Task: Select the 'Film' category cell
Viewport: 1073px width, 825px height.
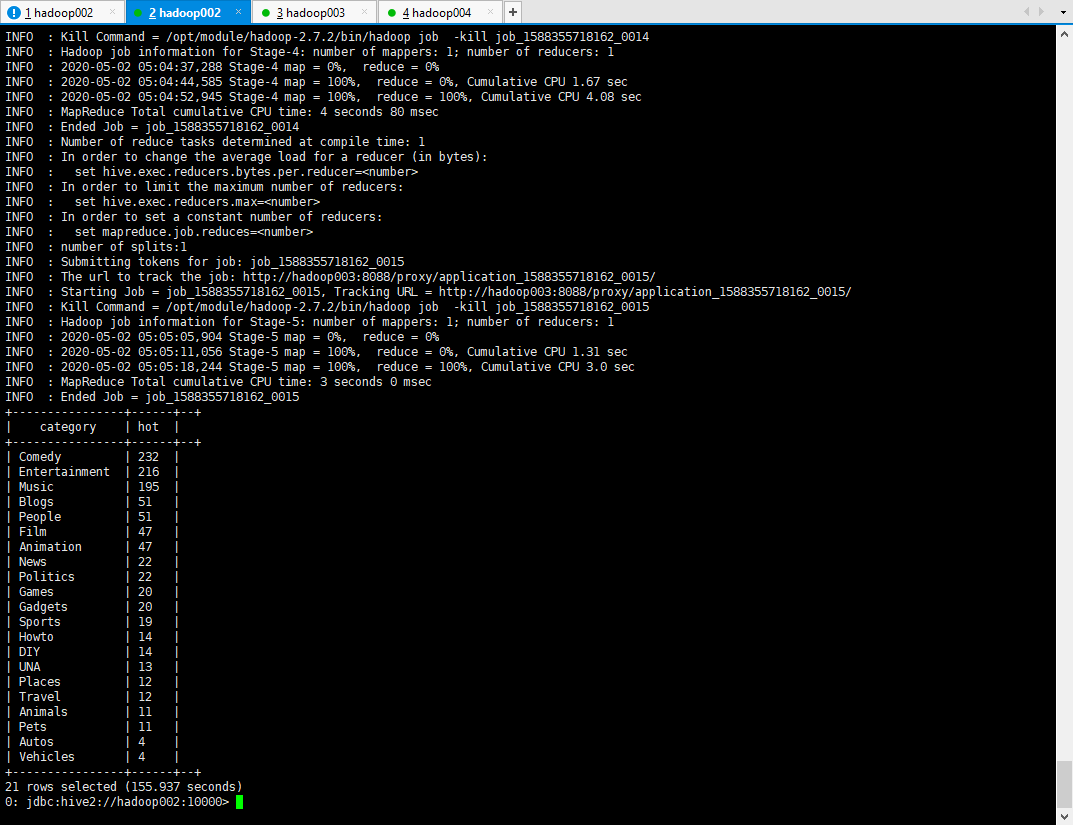Action: [x=32, y=532]
